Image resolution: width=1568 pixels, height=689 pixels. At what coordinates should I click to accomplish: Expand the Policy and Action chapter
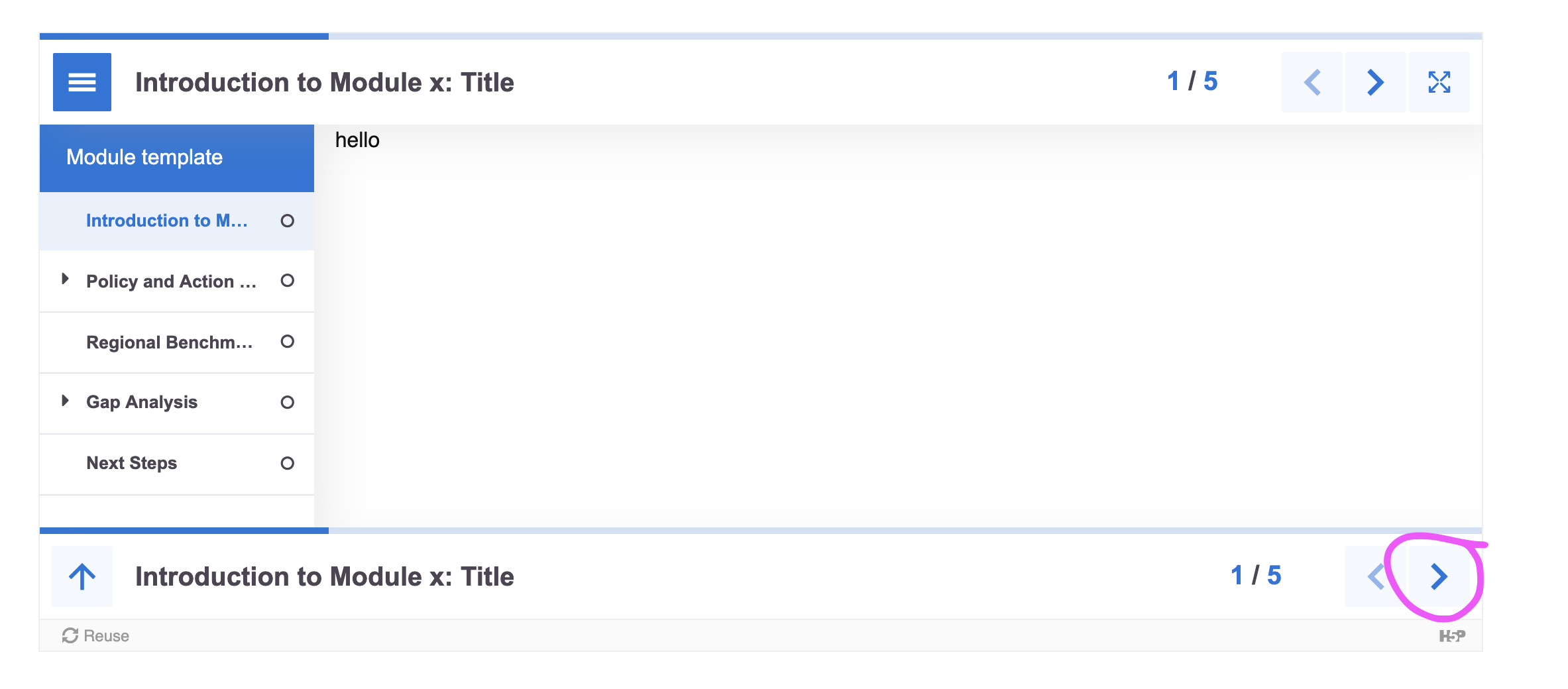[65, 279]
